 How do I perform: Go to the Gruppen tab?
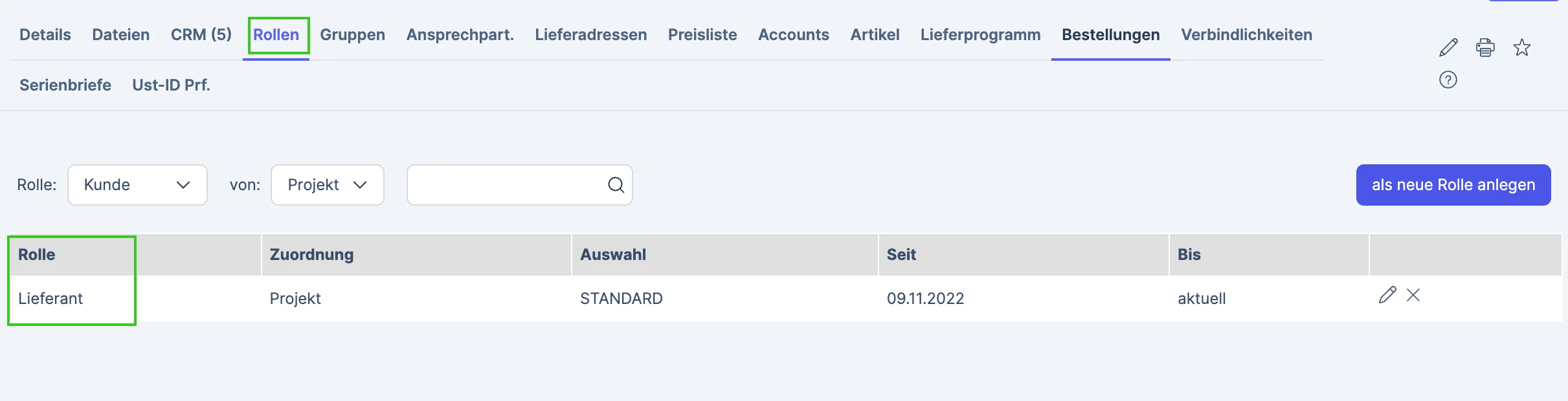point(353,35)
